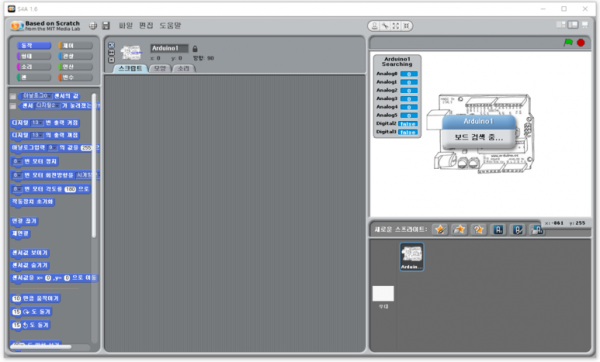Check the analog sensor value reporter checkbox
This screenshot has height=362, width=600.
pyautogui.click(x=13, y=96)
